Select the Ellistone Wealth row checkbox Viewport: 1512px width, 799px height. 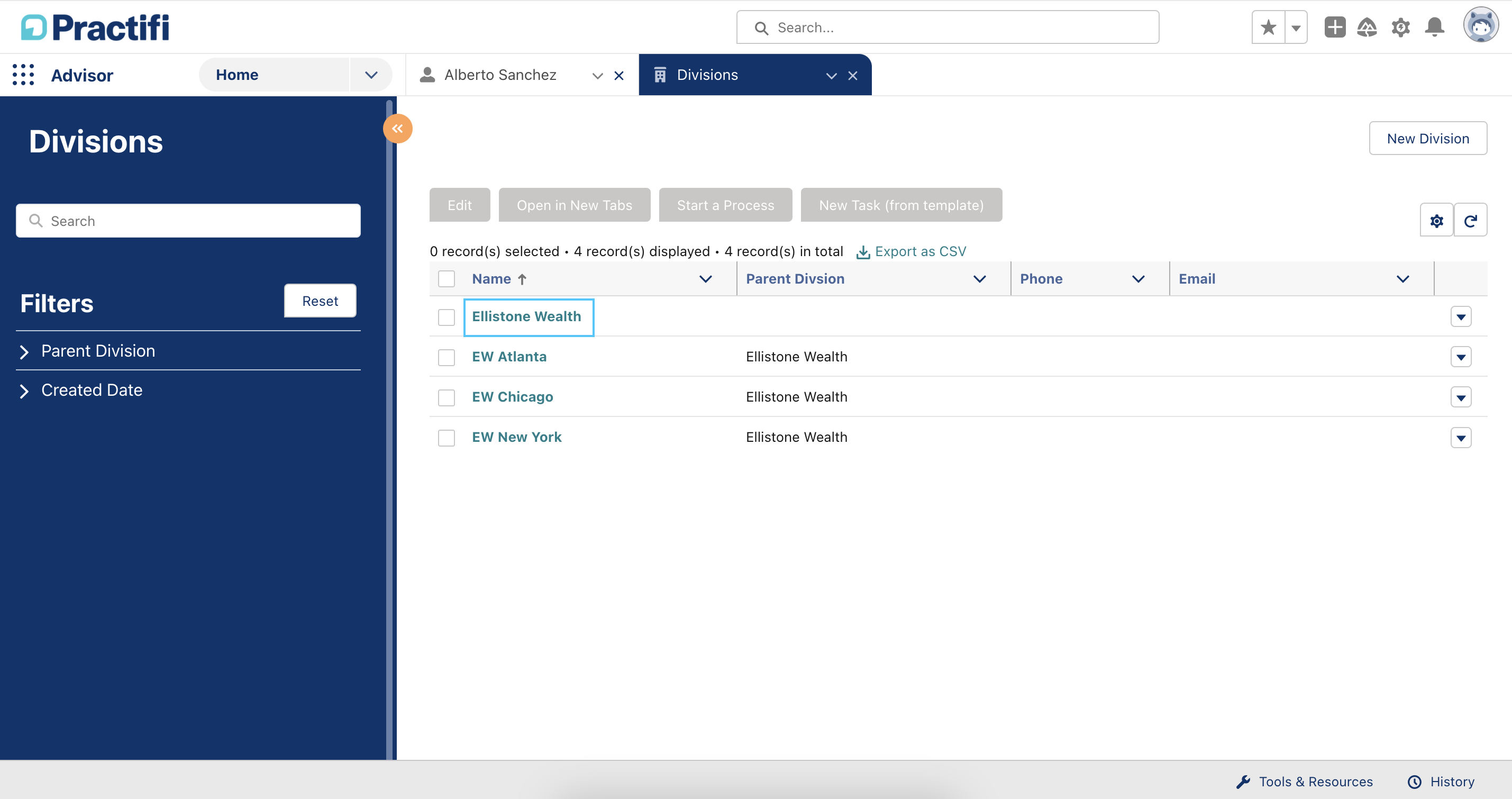tap(446, 317)
